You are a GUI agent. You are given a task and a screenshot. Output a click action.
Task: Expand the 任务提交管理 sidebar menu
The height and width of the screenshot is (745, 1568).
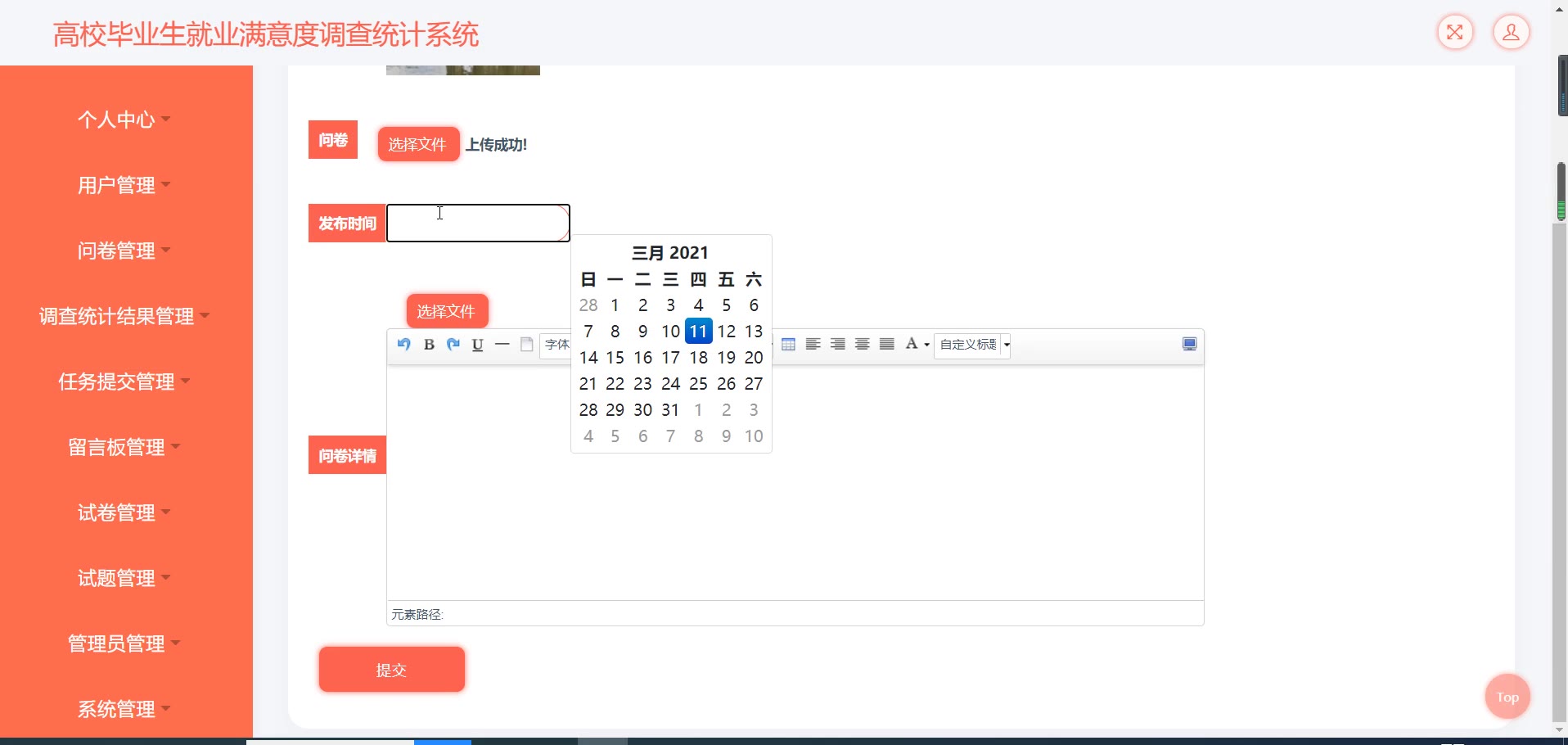(124, 382)
